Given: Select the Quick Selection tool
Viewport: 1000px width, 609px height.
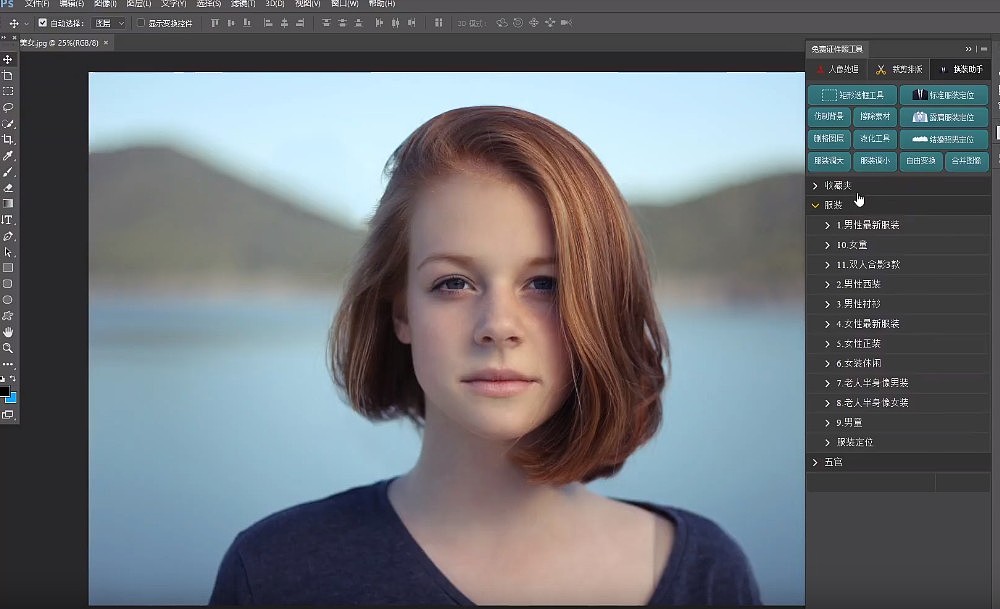Looking at the screenshot, I should coord(8,124).
